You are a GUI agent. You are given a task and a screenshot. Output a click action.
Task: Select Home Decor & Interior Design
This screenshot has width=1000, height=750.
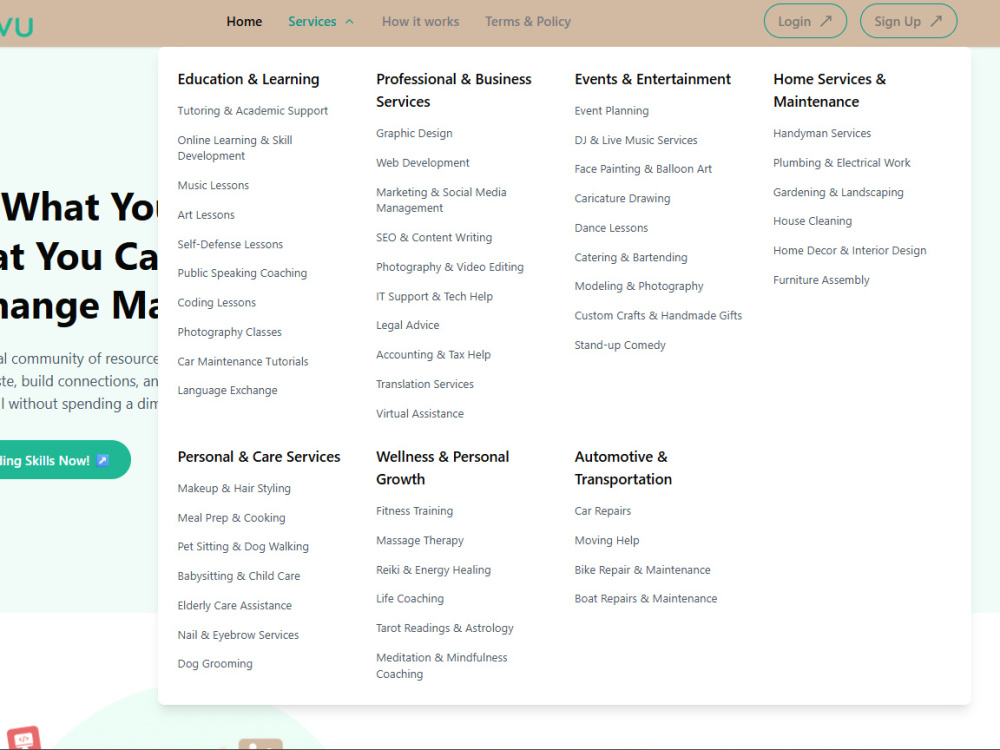(849, 250)
